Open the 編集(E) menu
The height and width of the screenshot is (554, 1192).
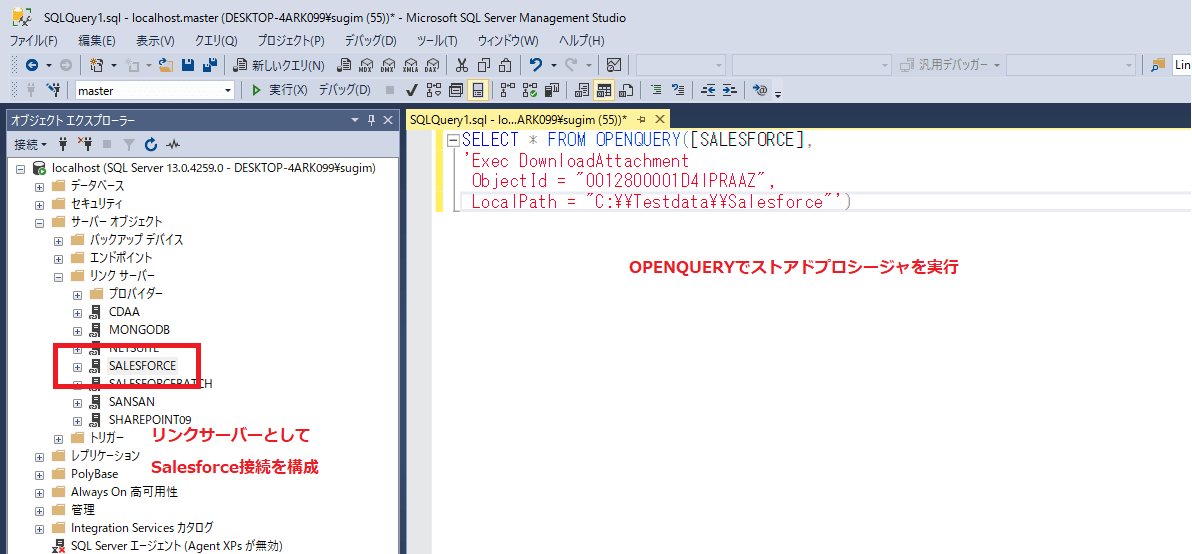97,40
